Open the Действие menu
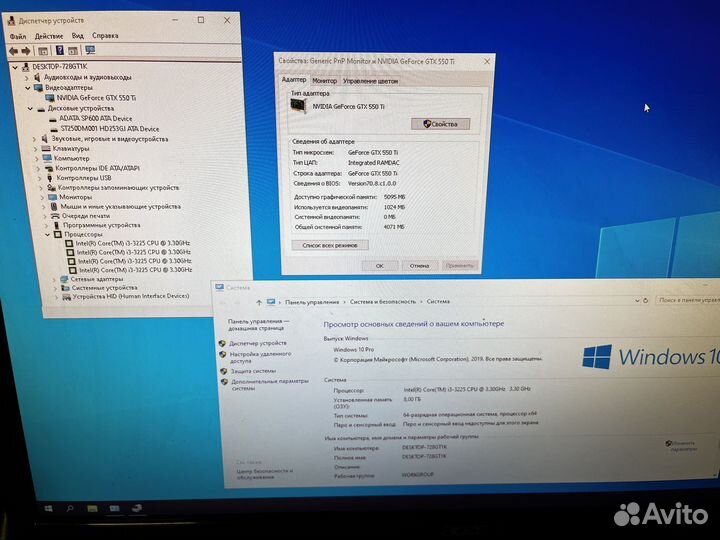The image size is (720, 540). (49, 36)
